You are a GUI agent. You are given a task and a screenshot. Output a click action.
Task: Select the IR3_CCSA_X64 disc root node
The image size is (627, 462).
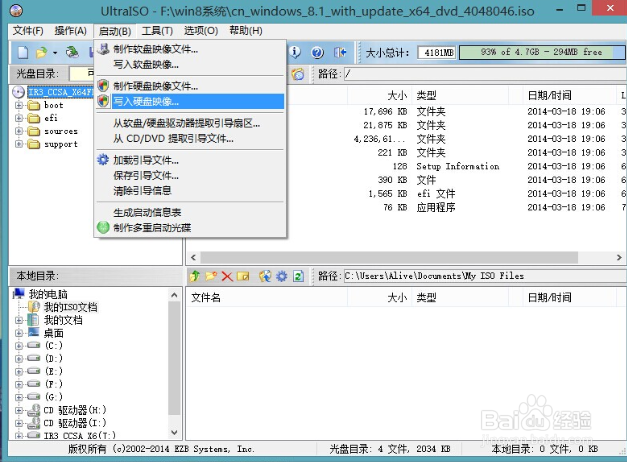point(60,92)
